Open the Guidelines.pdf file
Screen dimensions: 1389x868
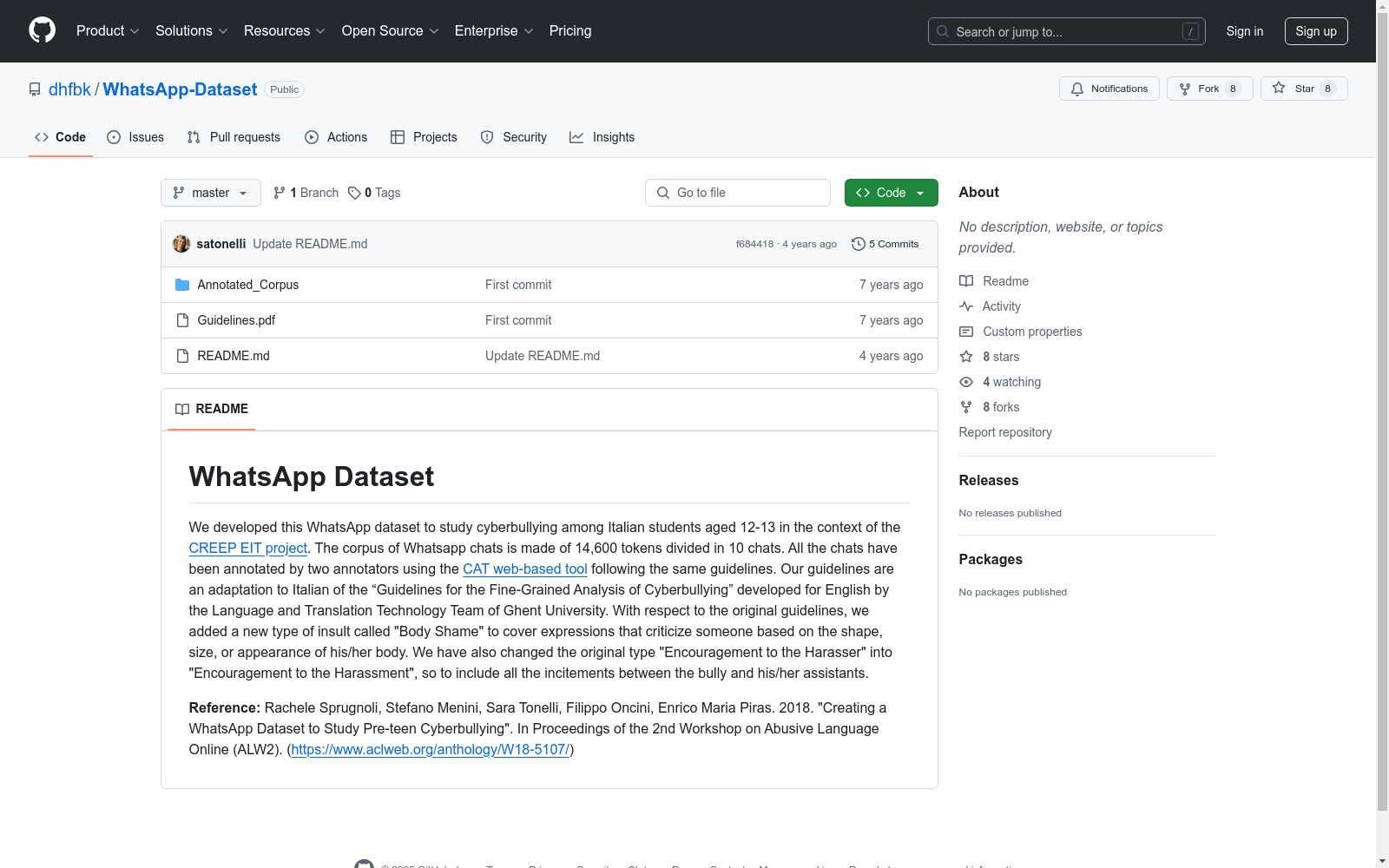pos(236,320)
